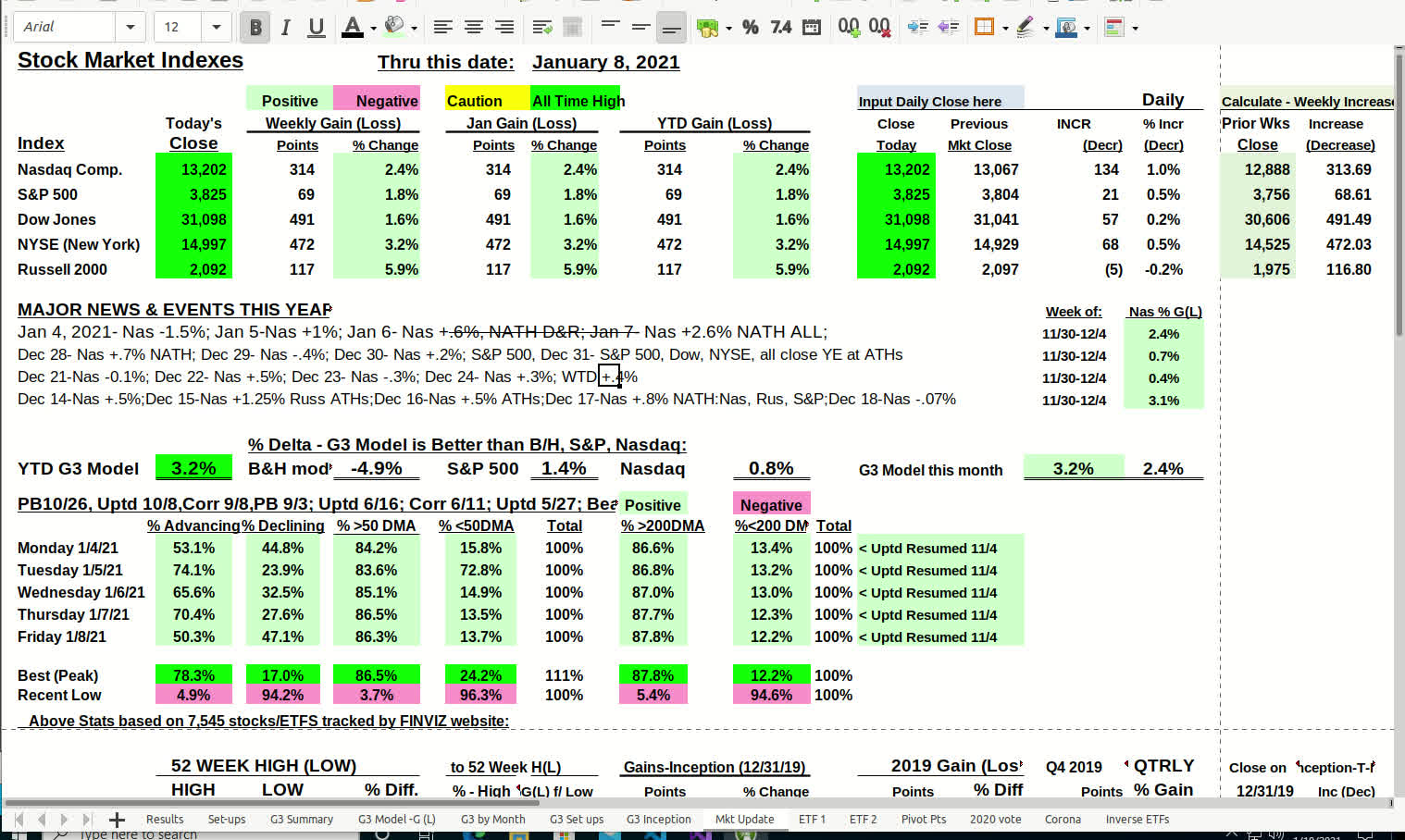Format cell as currency
The height and width of the screenshot is (840, 1405).
[708, 28]
